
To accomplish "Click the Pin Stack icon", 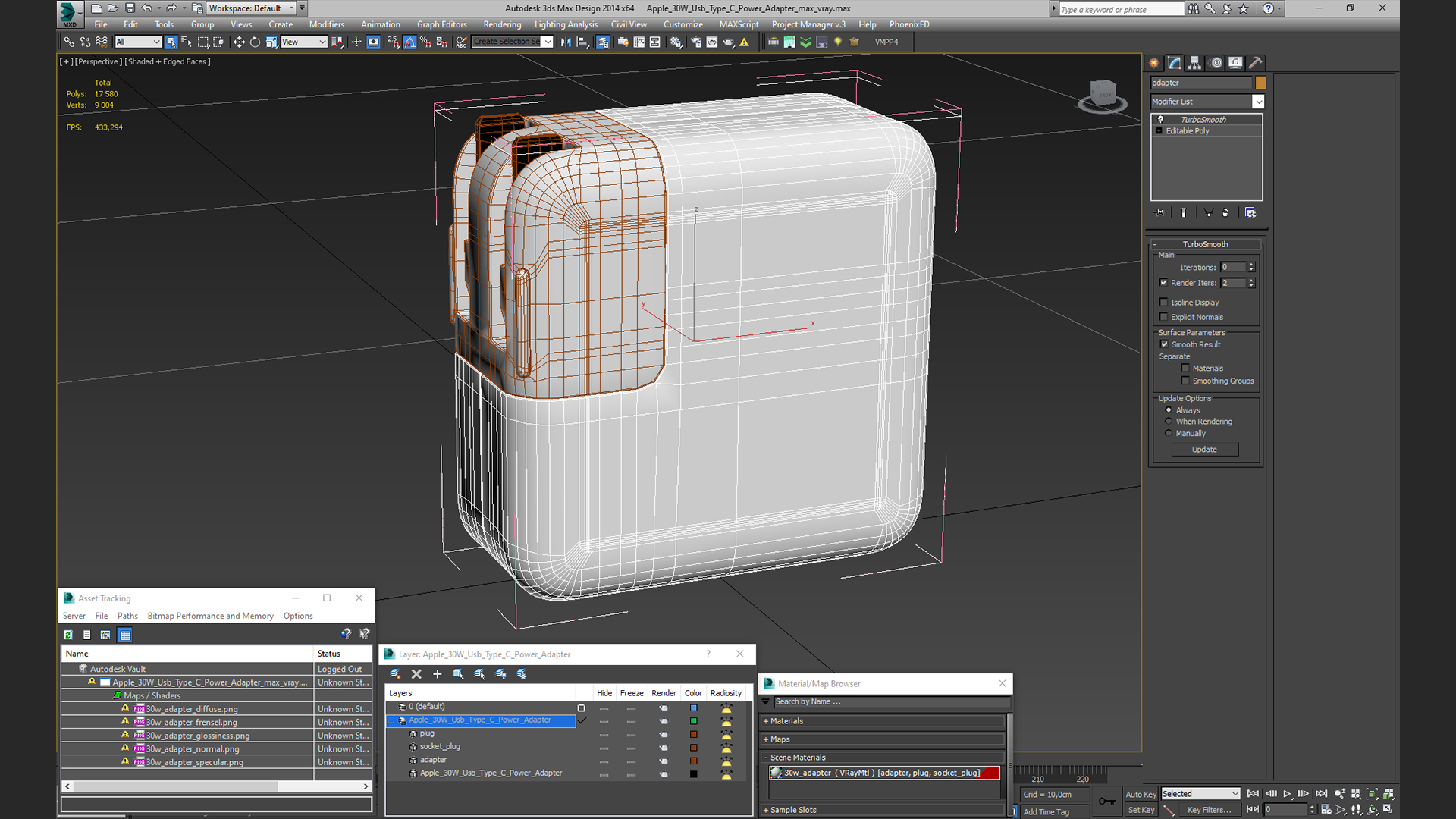I will click(x=1159, y=213).
